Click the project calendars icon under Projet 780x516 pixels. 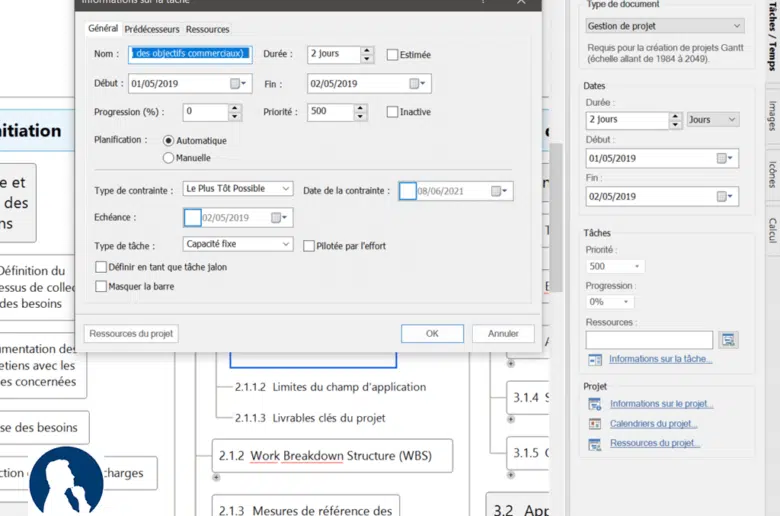[594, 424]
